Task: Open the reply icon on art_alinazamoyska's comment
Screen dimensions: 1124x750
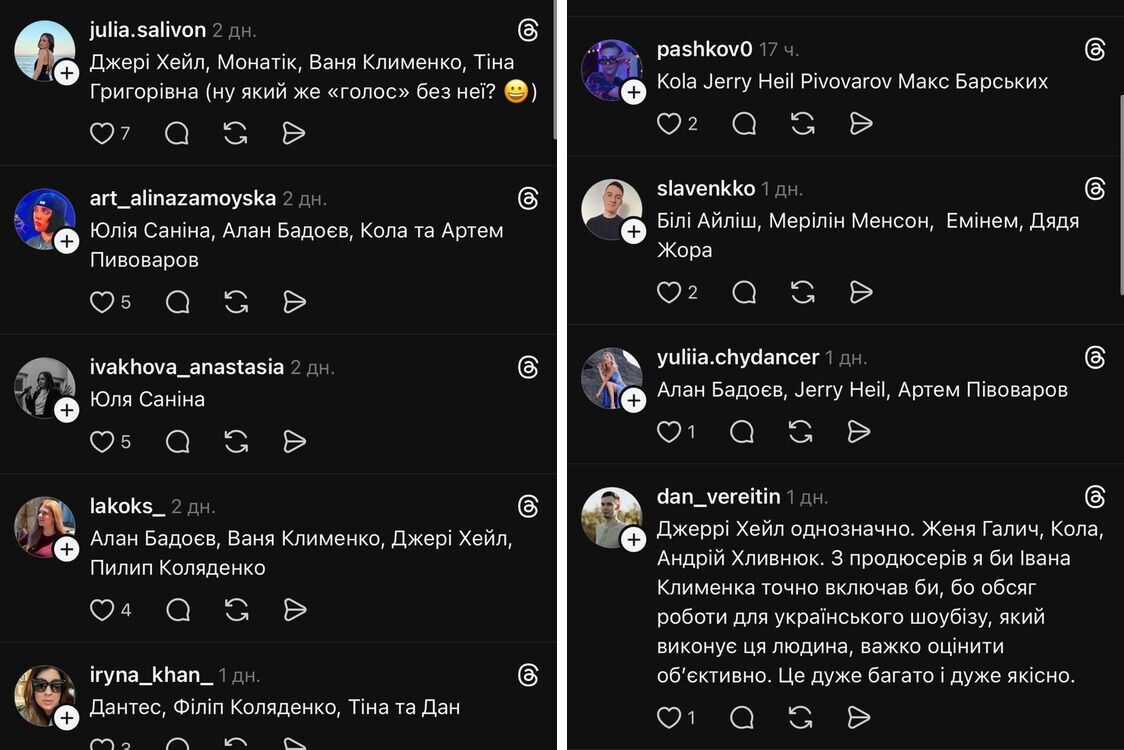Action: (x=177, y=301)
